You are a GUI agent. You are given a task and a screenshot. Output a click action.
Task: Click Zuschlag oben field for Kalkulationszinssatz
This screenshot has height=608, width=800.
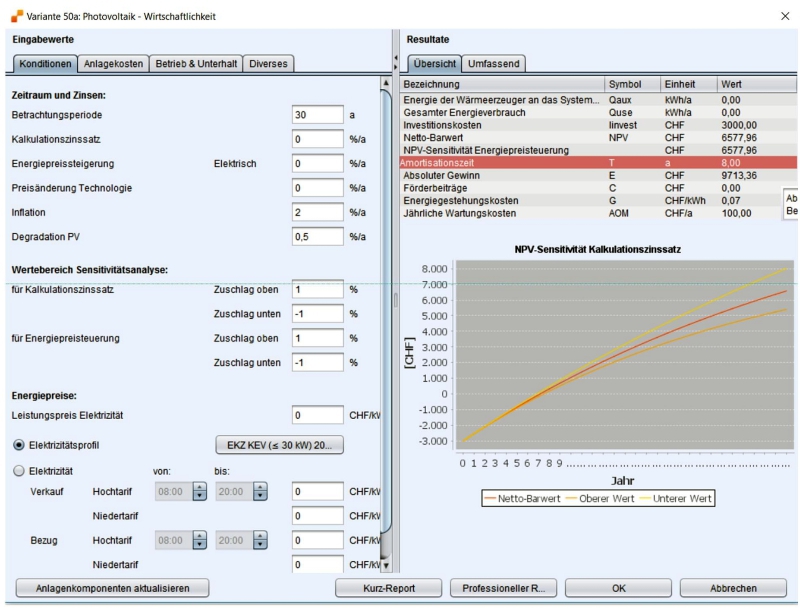[317, 289]
